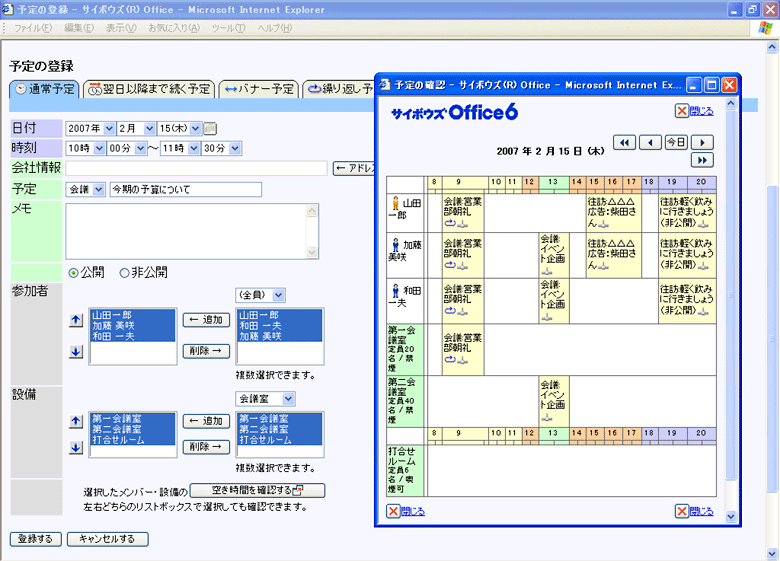Click 登録する button
This screenshot has height=561, width=780.
36,539
